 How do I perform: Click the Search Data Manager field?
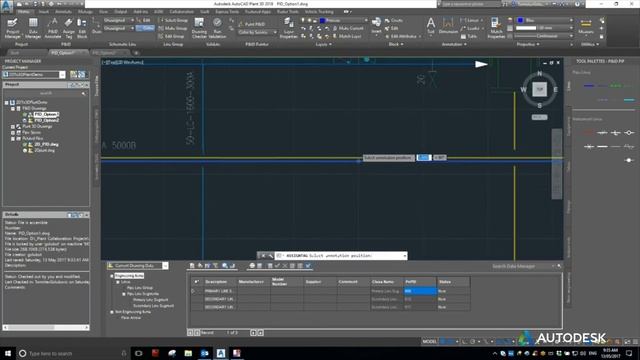click(523, 266)
